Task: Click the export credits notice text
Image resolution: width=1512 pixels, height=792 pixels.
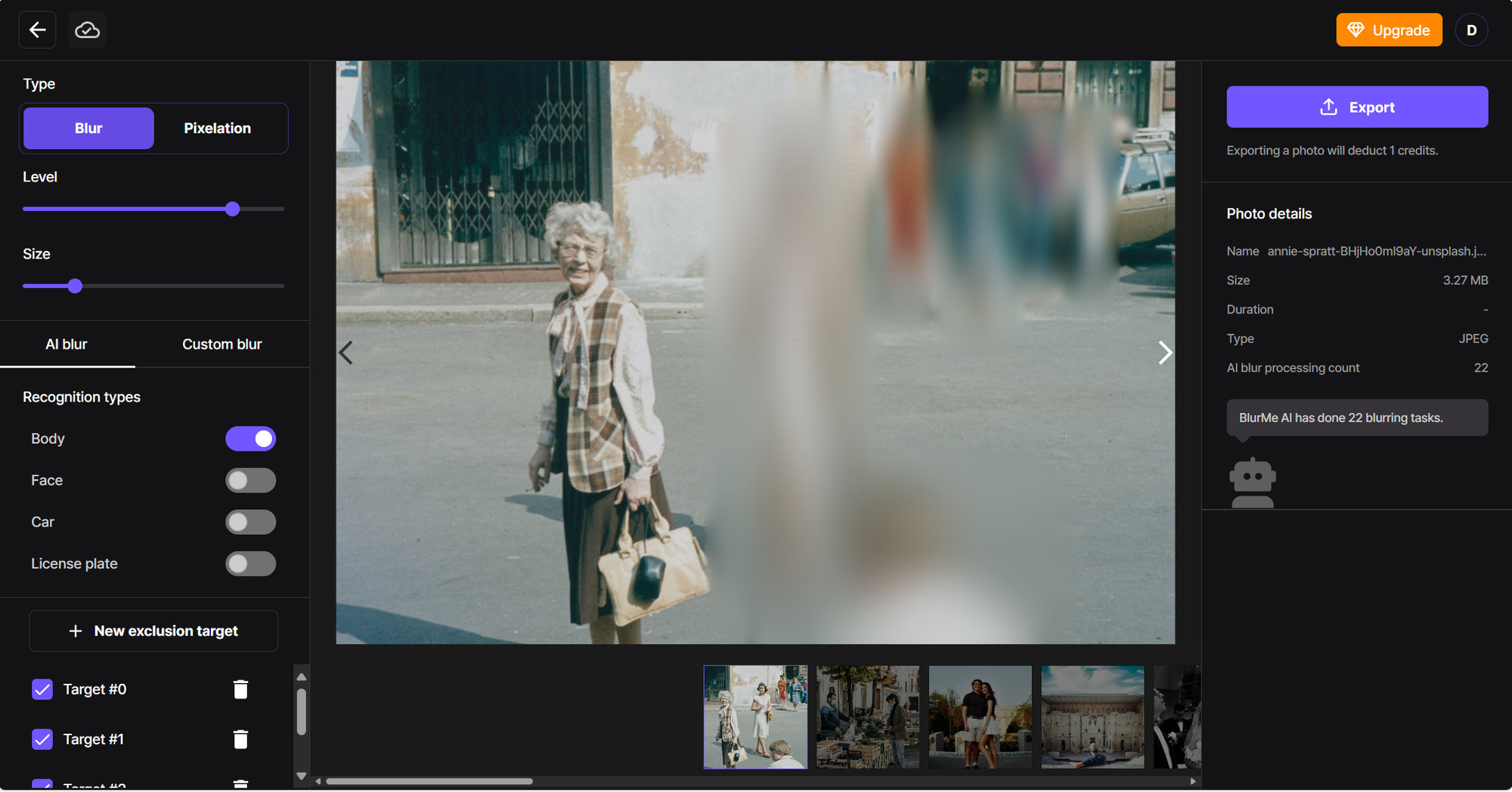Action: tap(1332, 151)
